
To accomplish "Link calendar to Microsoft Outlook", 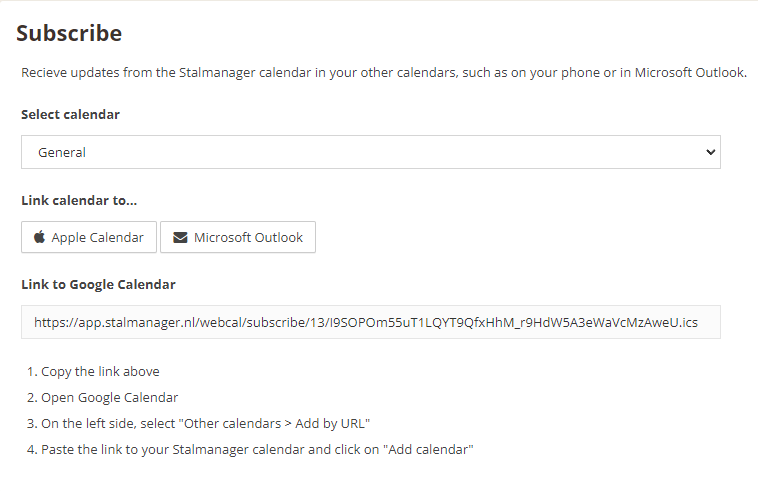I will click(x=238, y=237).
